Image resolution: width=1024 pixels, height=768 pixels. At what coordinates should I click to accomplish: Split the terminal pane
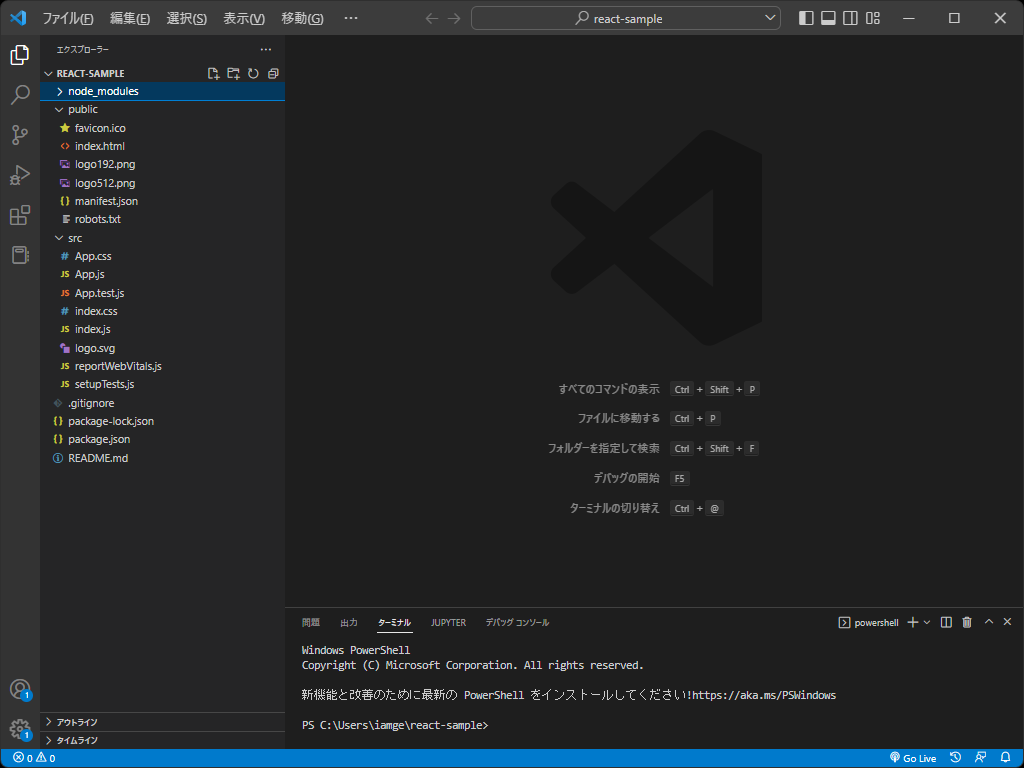[x=946, y=622]
